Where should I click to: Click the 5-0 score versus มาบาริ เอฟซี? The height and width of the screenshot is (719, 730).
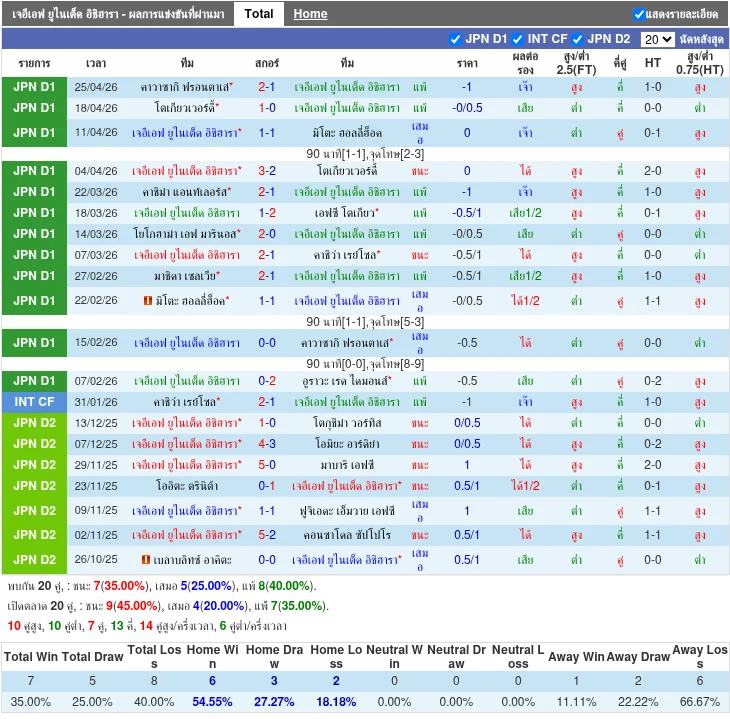267,465
